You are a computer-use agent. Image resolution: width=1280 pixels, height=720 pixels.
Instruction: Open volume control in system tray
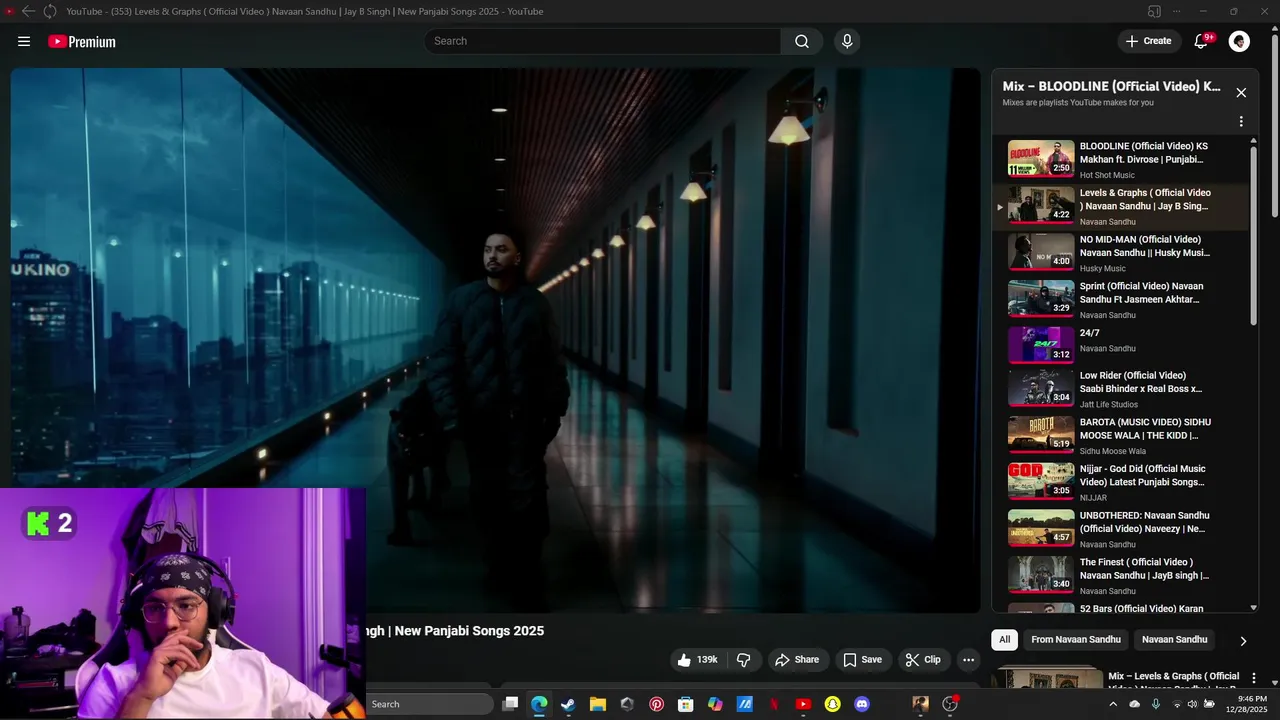click(x=1192, y=704)
